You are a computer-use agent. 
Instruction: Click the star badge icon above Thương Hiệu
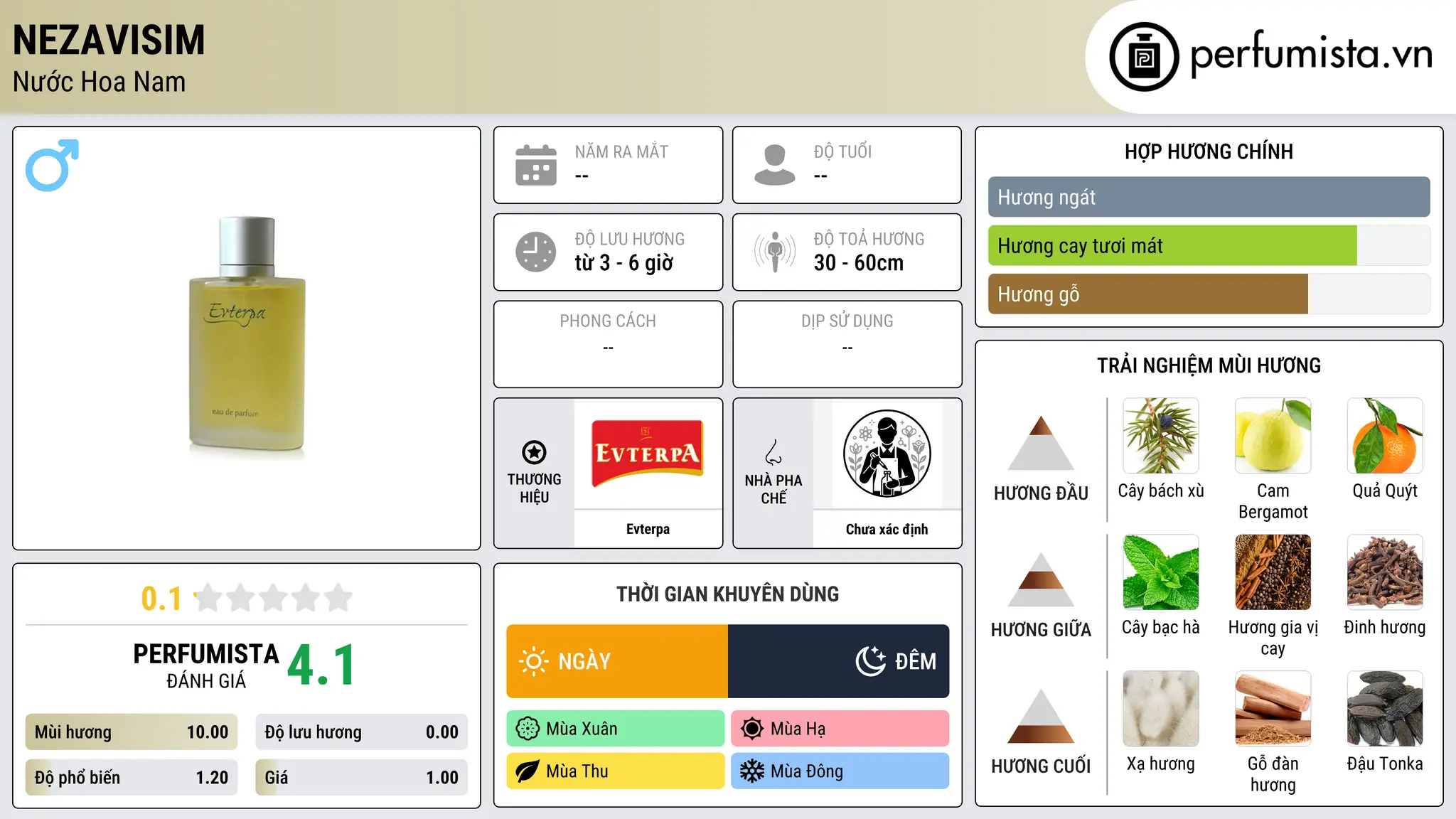[534, 452]
